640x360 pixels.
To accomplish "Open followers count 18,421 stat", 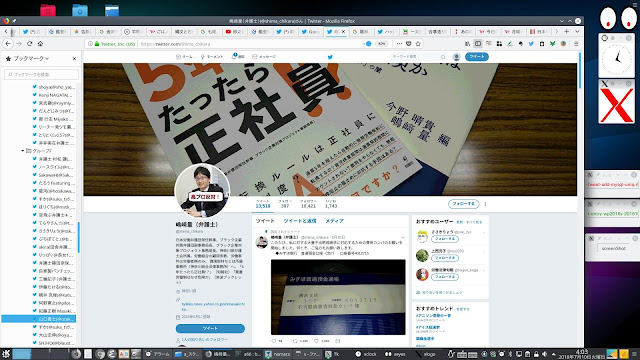I will 308,204.
